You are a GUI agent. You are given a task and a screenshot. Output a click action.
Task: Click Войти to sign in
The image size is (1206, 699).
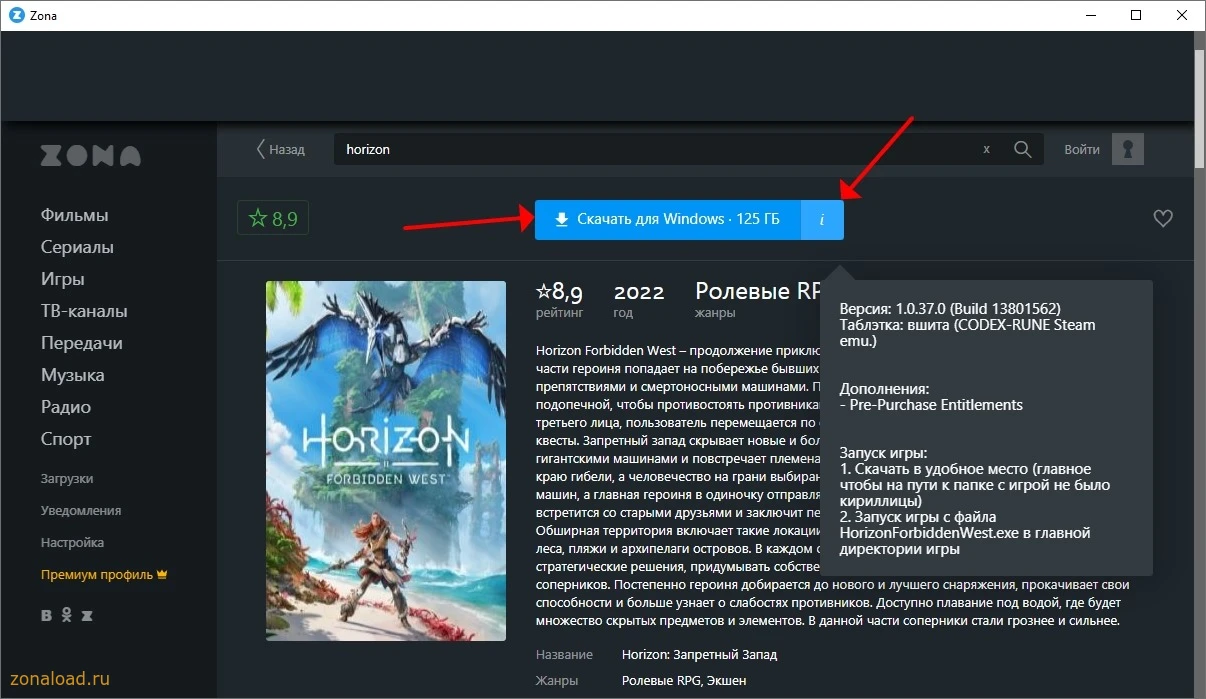1082,149
